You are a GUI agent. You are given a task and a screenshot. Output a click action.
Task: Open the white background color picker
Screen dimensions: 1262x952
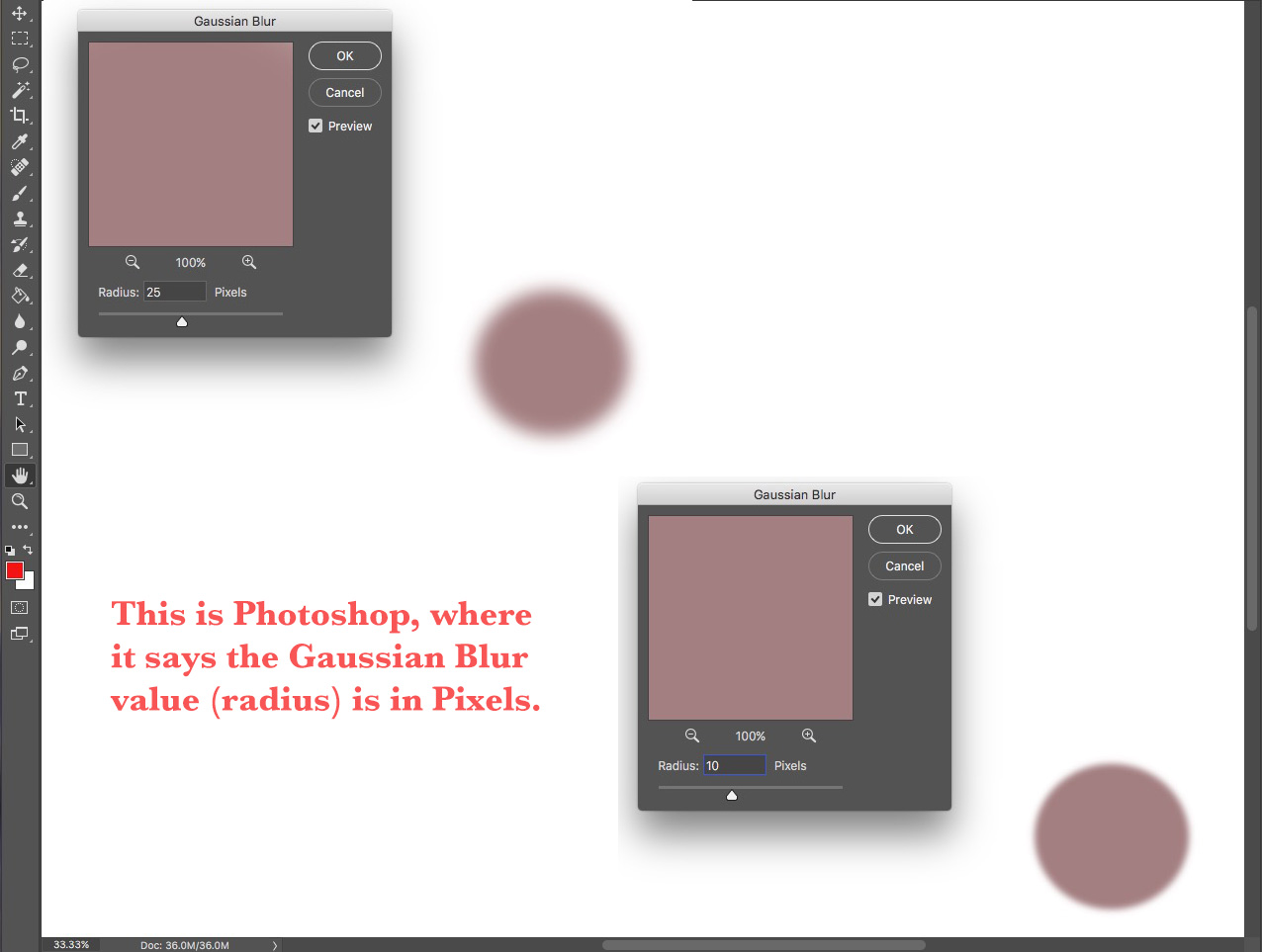[29, 583]
